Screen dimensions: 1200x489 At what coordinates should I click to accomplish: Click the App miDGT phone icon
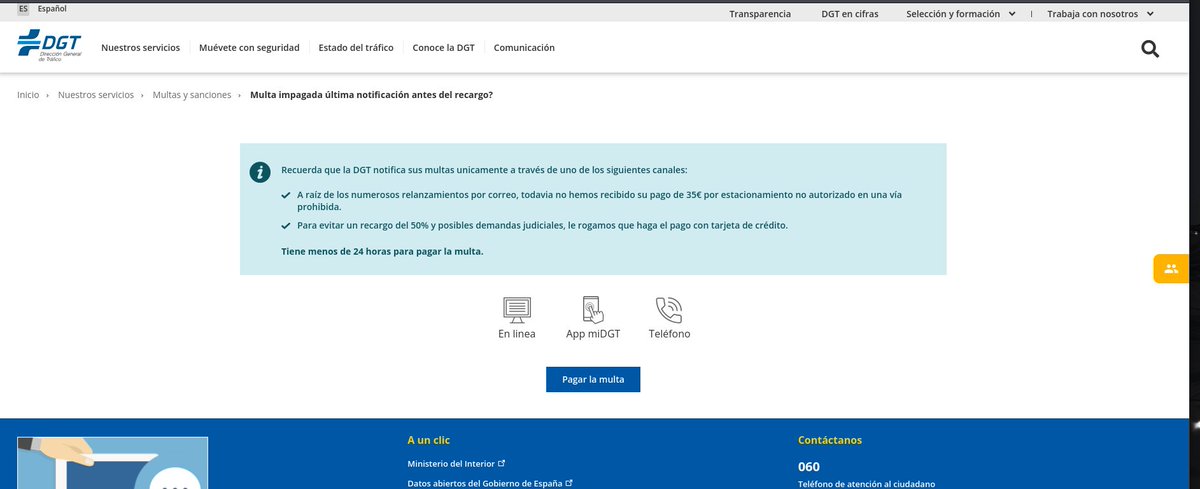tap(593, 308)
